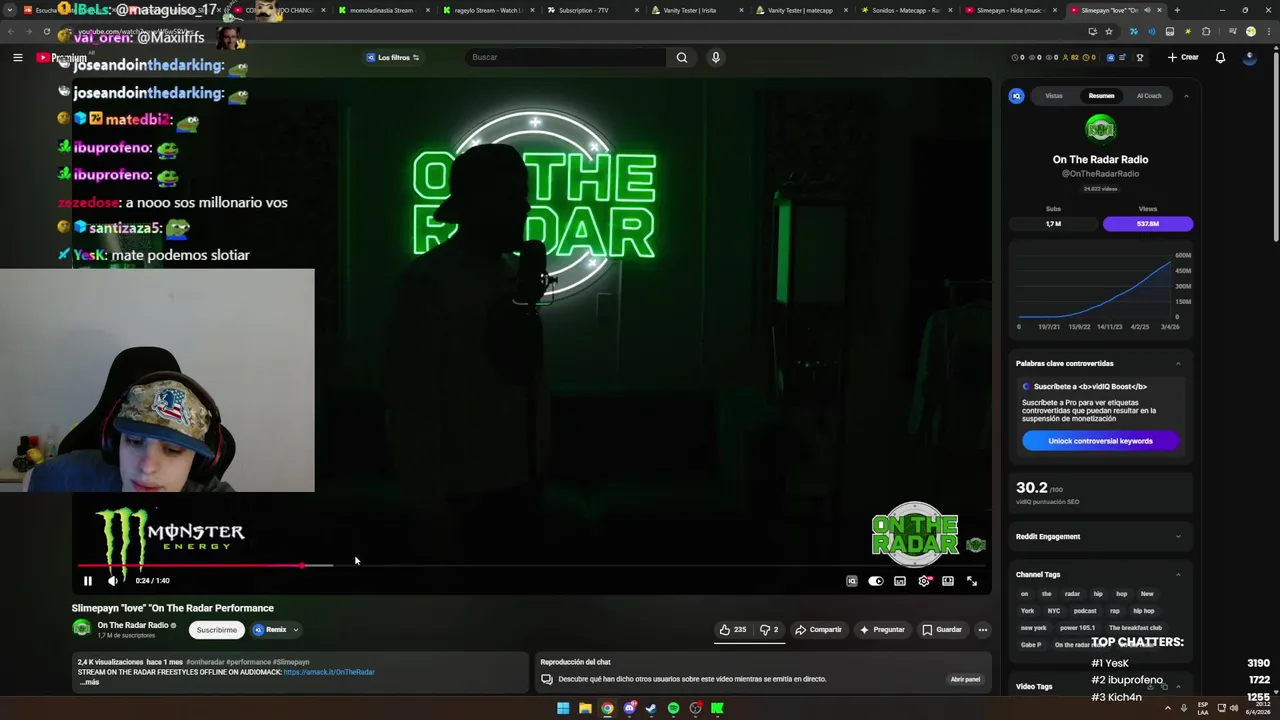Click Unlock controversial keywords button
The width and height of the screenshot is (1280, 720).
coord(1100,441)
